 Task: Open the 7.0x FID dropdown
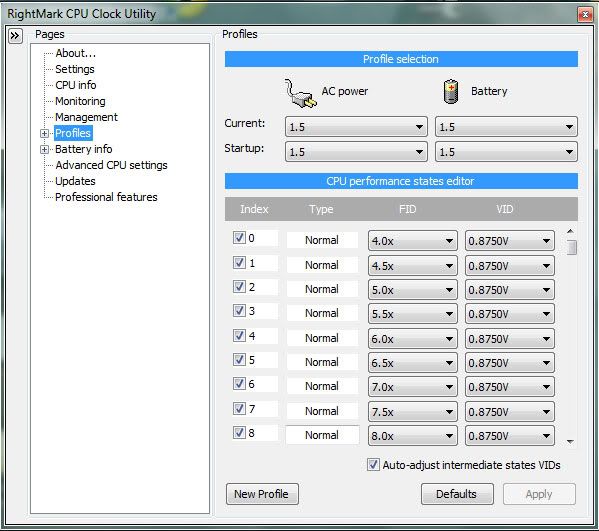point(413,387)
